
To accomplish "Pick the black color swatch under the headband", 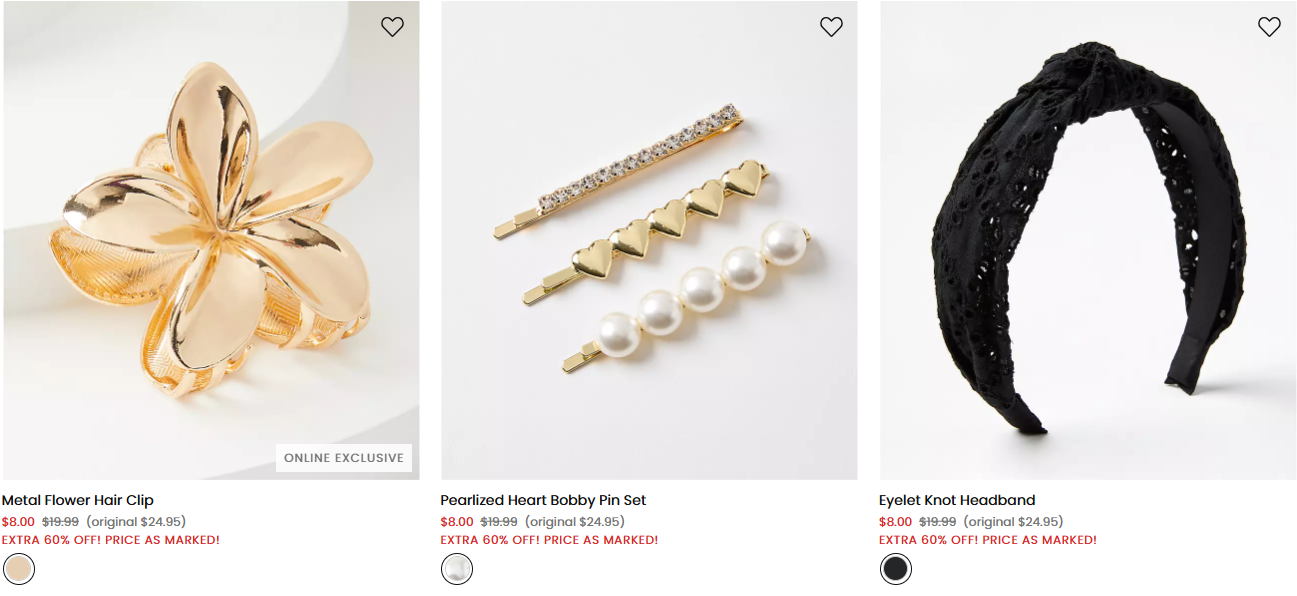I will click(x=896, y=569).
